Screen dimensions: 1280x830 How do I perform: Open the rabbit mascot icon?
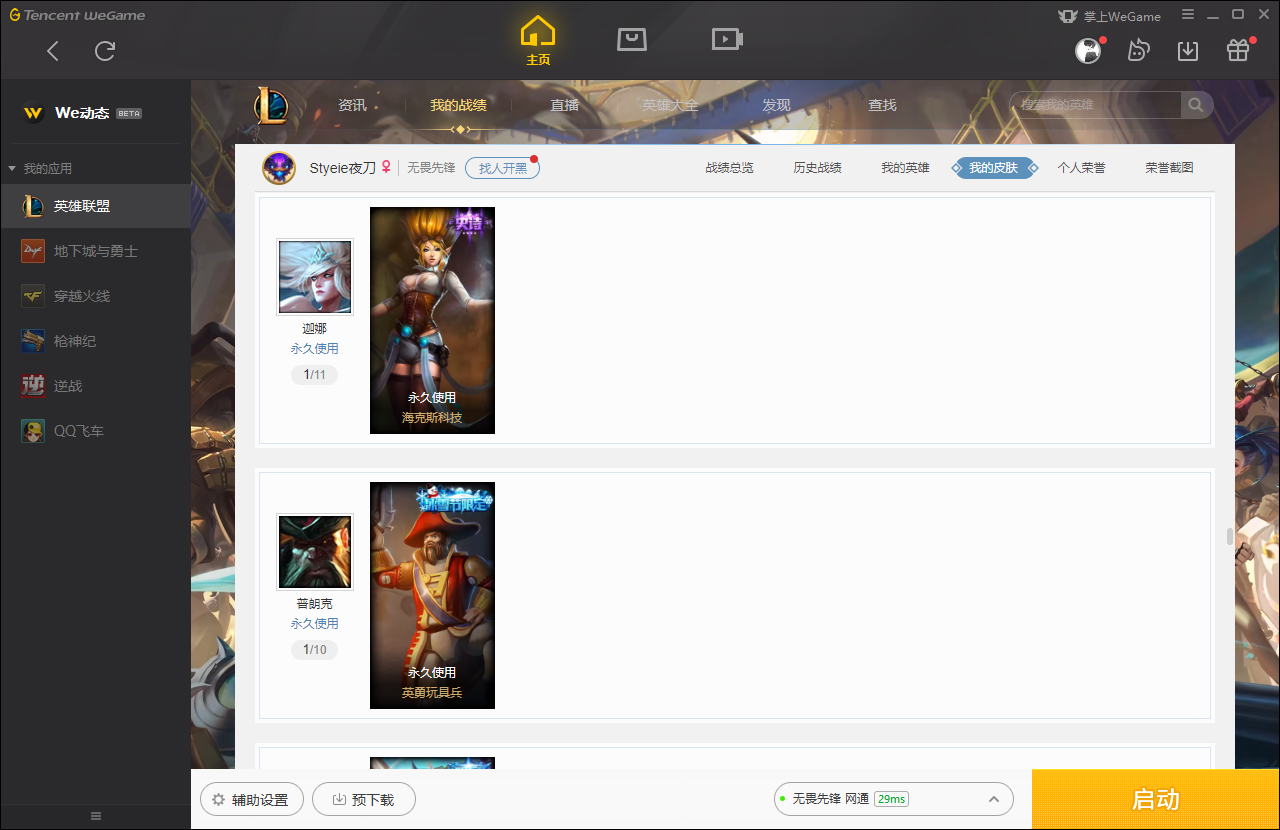point(1138,50)
